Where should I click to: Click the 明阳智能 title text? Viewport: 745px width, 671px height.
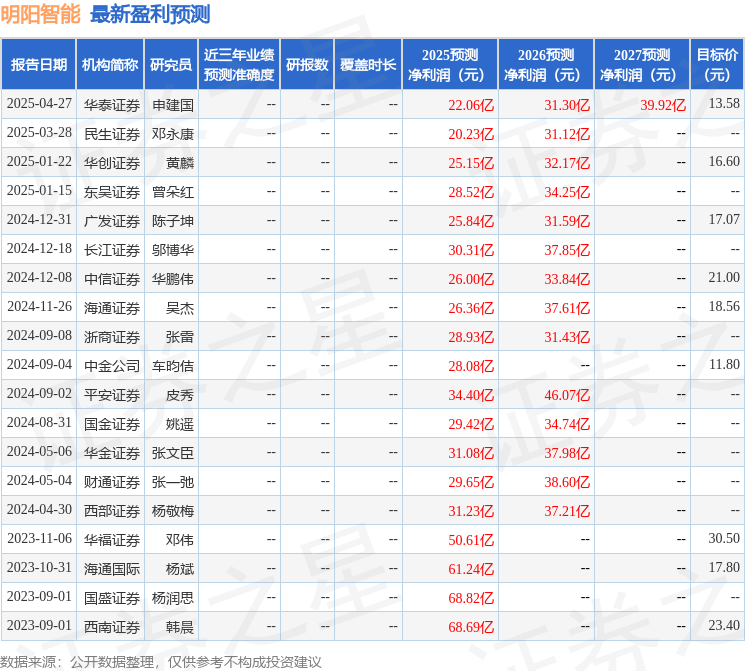(x=40, y=14)
